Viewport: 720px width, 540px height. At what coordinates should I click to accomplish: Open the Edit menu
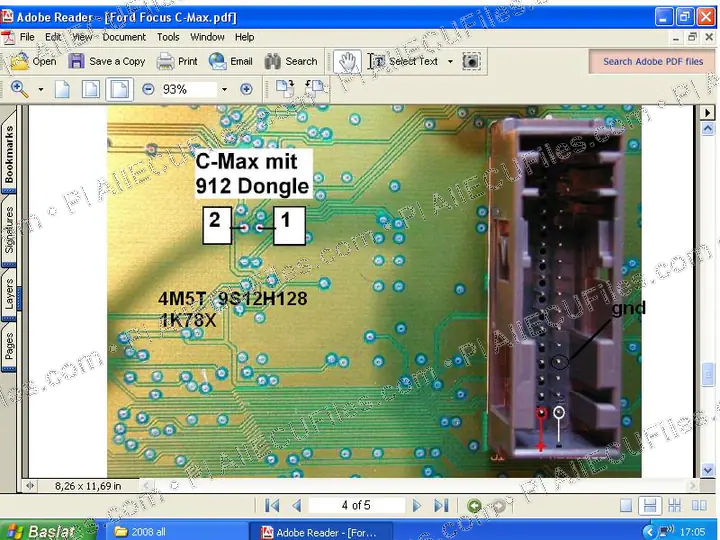[x=53, y=37]
